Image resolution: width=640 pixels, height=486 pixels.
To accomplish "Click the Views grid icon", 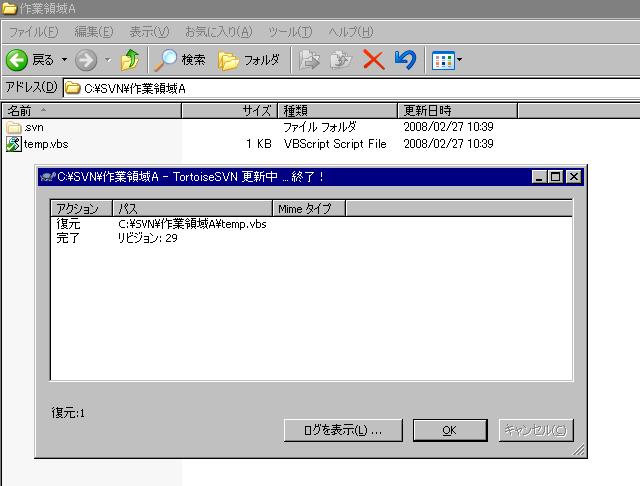I will (443, 60).
